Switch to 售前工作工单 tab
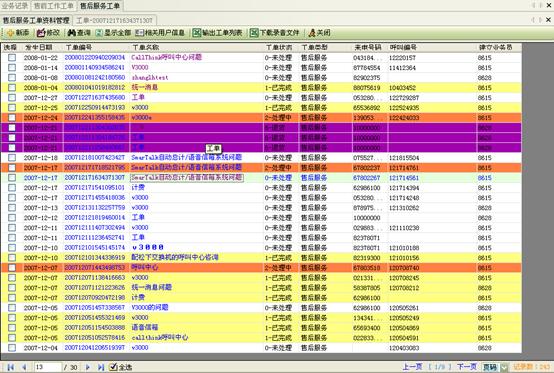The width and height of the screenshot is (554, 373). pyautogui.click(x=54, y=6)
